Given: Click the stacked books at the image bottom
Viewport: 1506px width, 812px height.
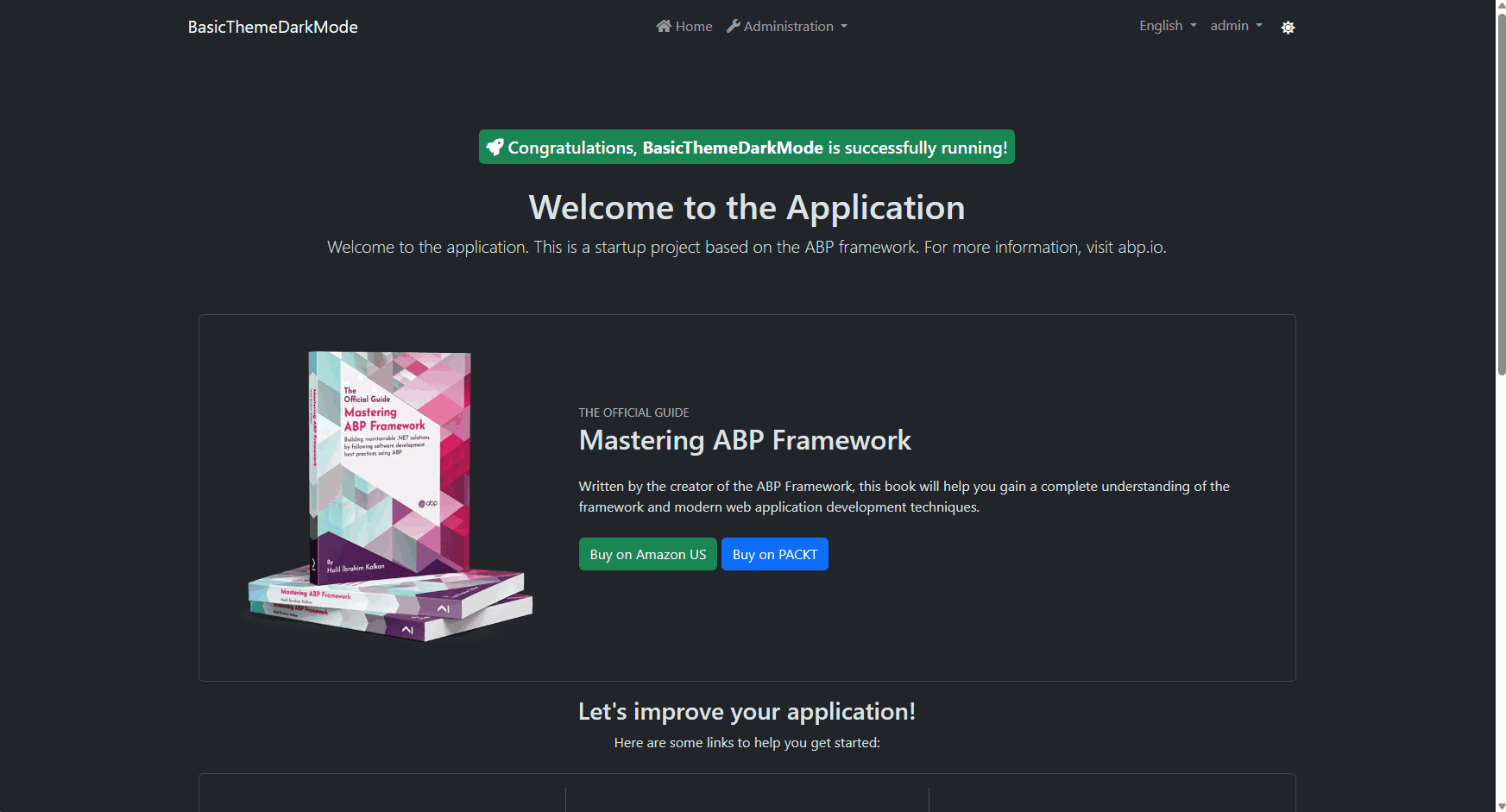Looking at the screenshot, I should (x=390, y=607).
